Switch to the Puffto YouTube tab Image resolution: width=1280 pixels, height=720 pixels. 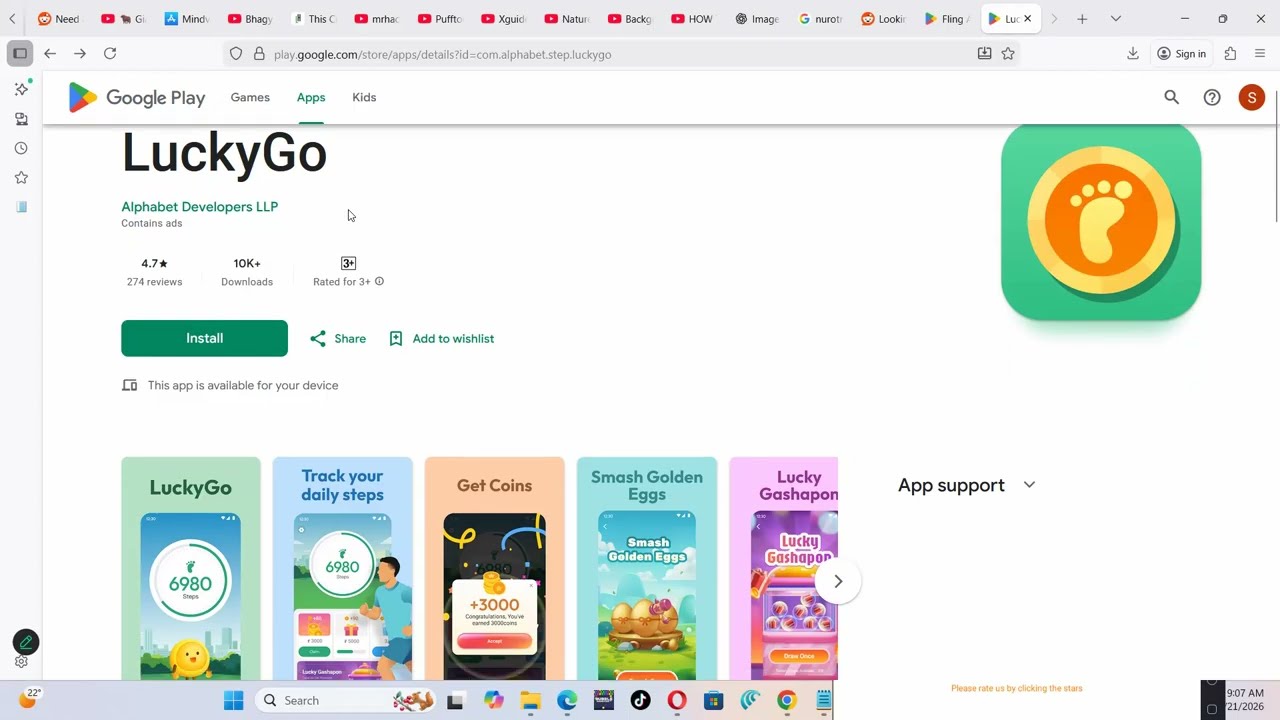tap(440, 19)
